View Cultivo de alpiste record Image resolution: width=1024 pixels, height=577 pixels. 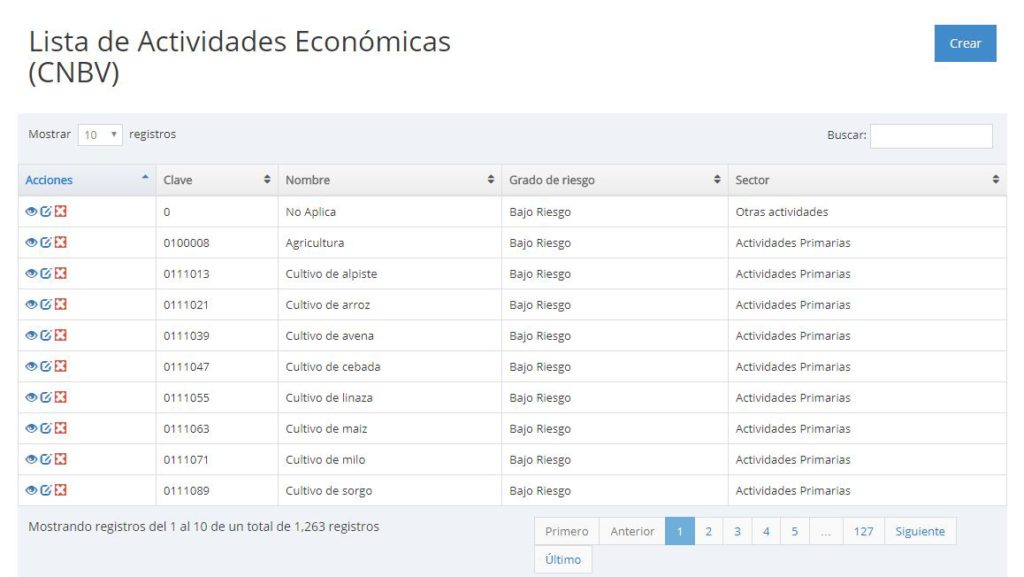click(31, 273)
